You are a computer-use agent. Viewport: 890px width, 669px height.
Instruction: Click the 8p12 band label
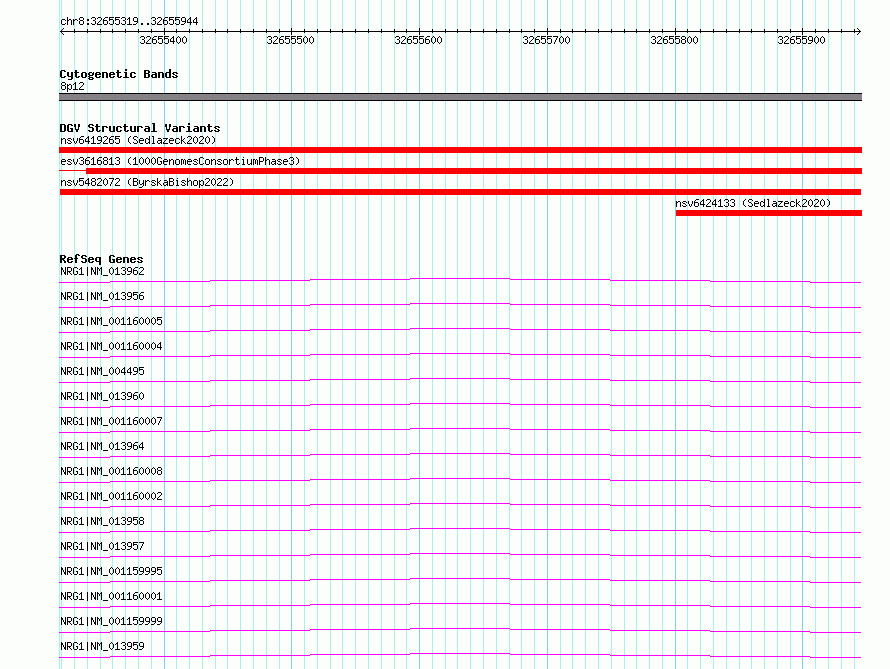coord(72,86)
